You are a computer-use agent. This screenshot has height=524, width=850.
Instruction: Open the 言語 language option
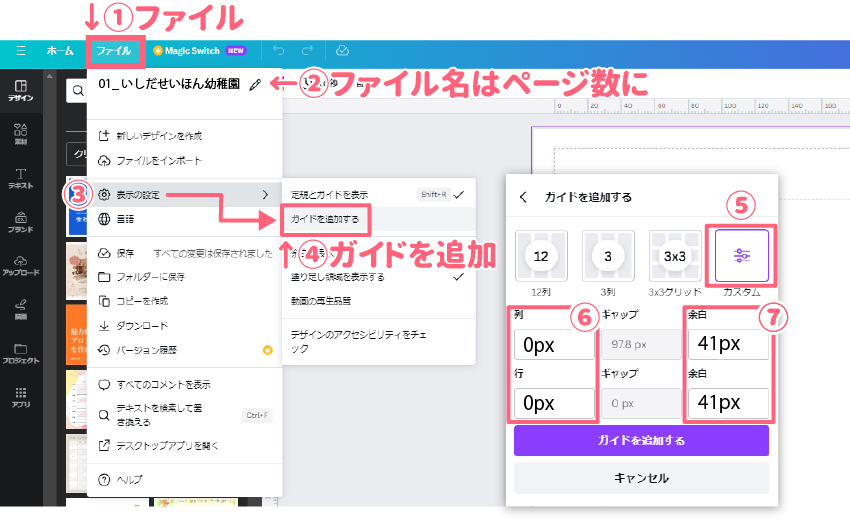coord(184,219)
